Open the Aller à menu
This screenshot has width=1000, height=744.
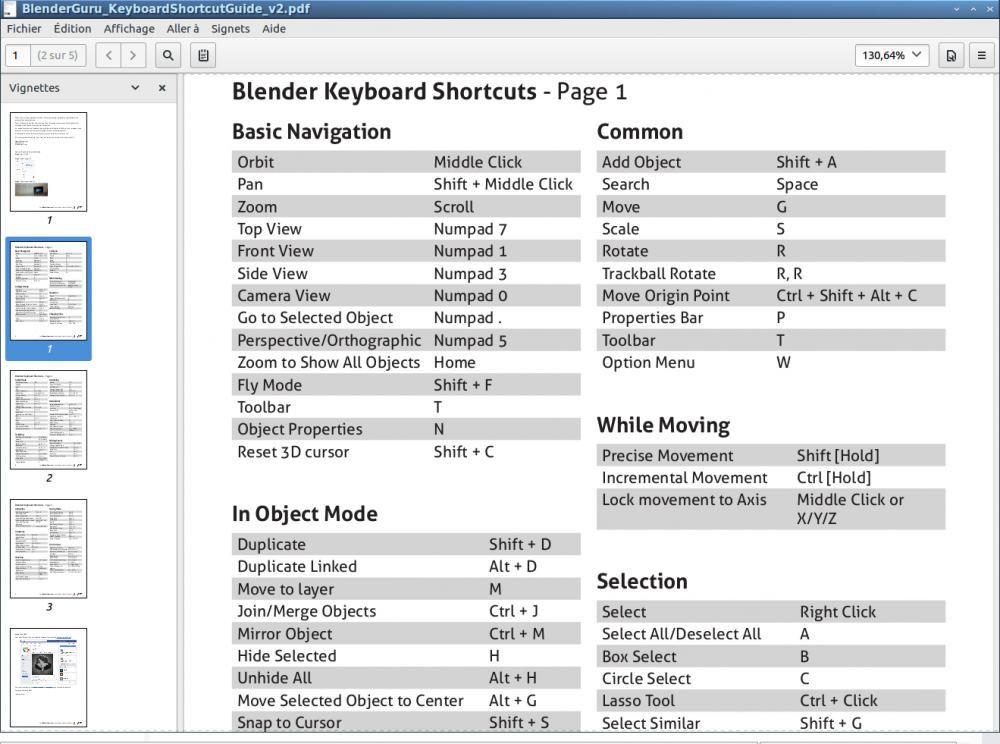[183, 29]
